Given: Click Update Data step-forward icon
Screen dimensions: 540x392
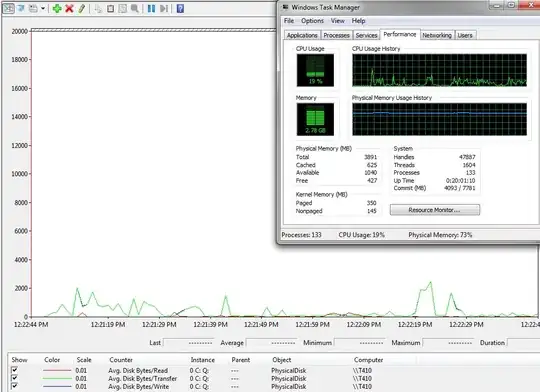Looking at the screenshot, I should (164, 9).
